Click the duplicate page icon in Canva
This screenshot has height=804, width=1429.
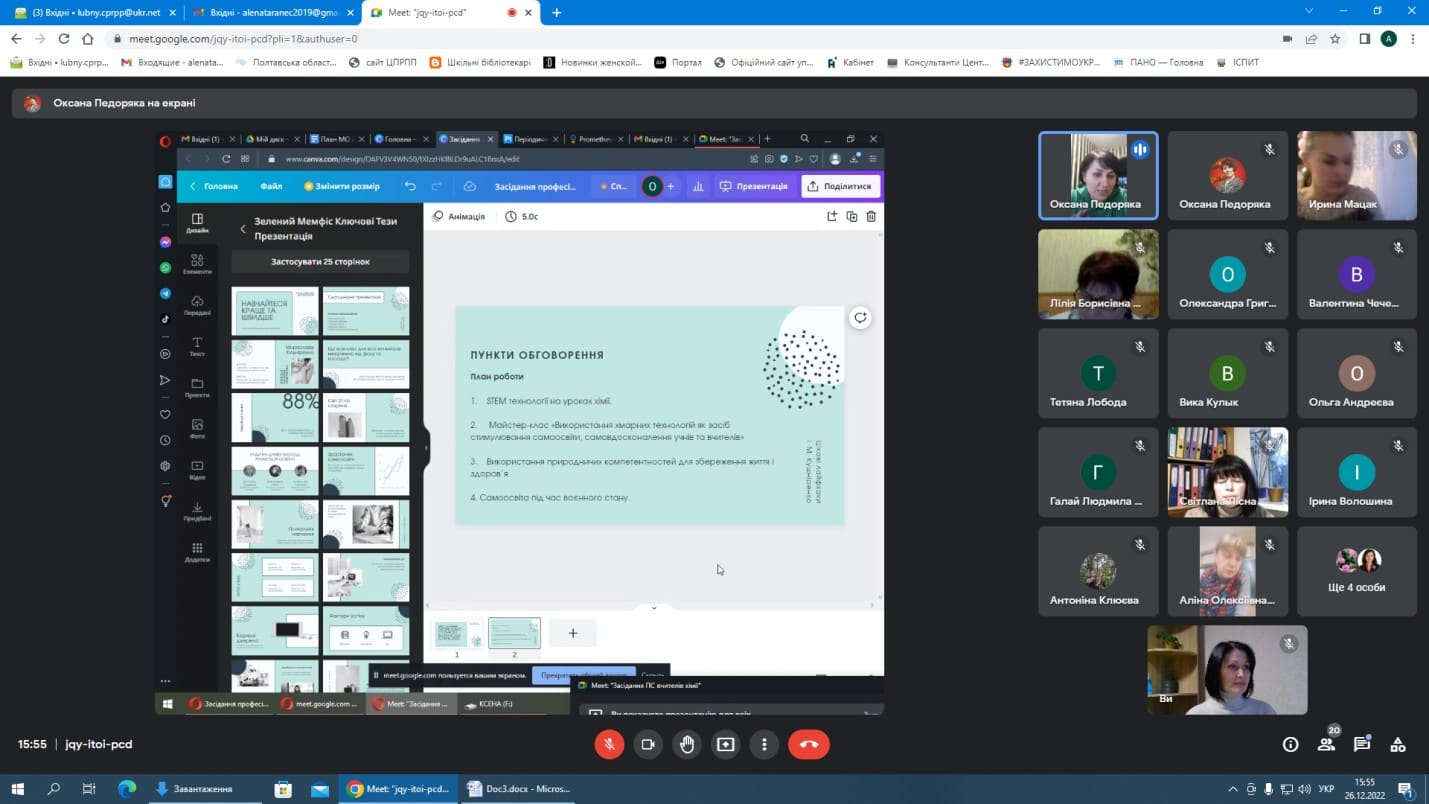[x=852, y=216]
